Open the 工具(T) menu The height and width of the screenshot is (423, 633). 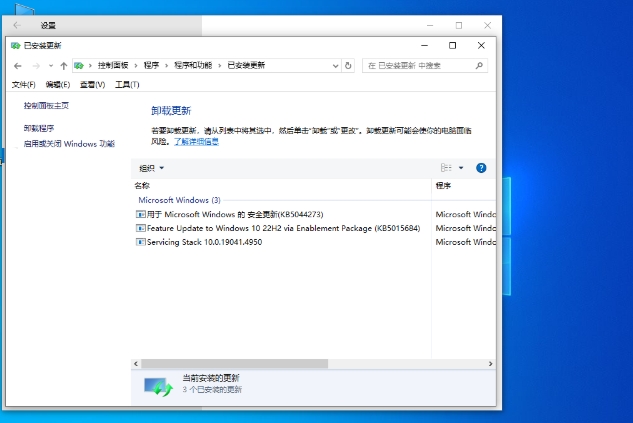coord(127,85)
